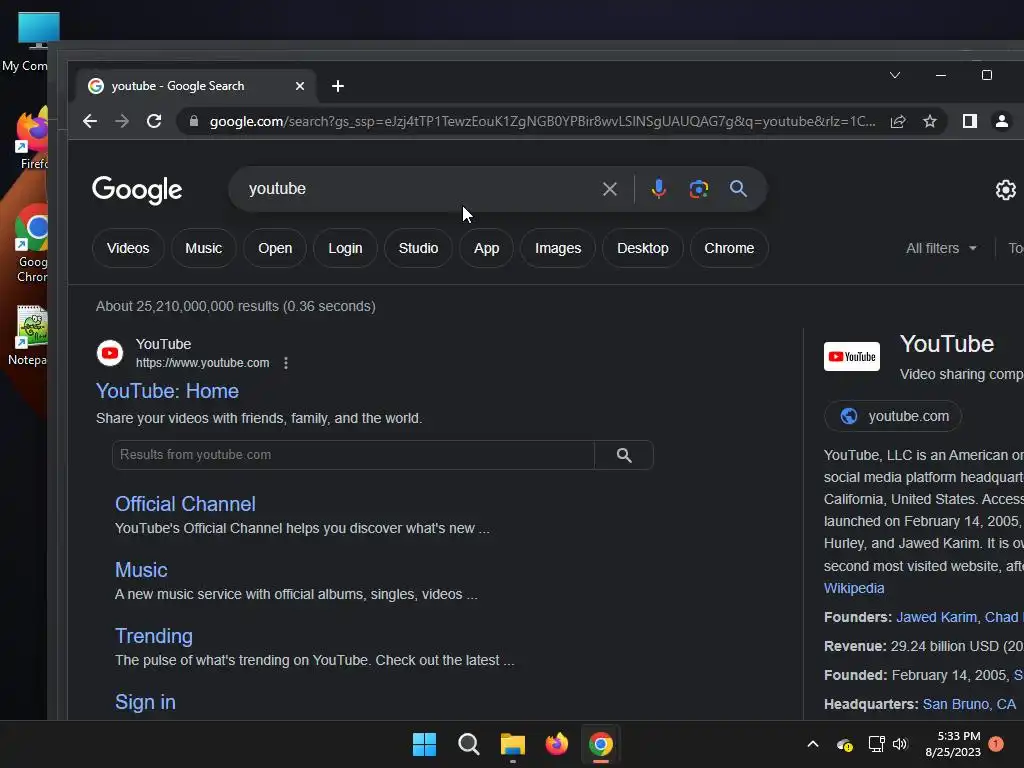
Task: Search by image with the Google Lens icon
Action: point(699,189)
